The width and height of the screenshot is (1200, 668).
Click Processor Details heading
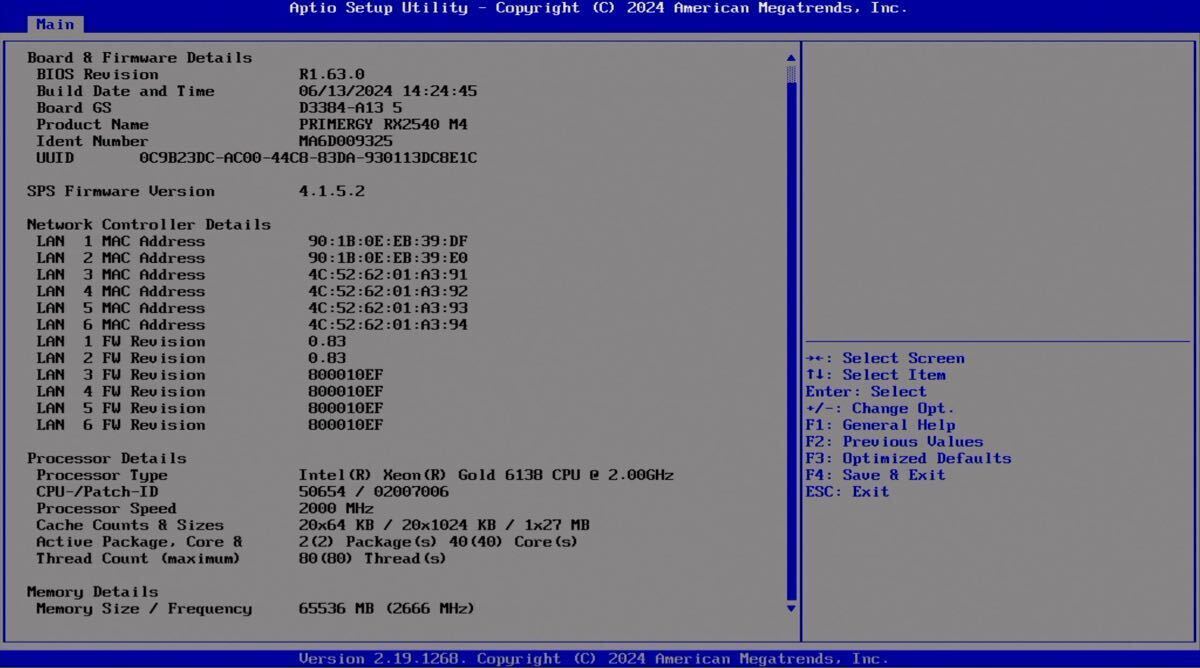click(107, 458)
